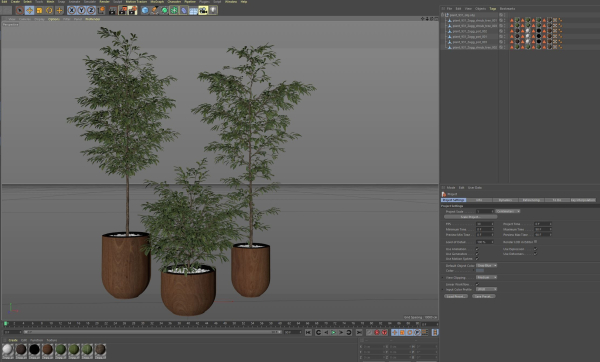Click the floor environment icon
This screenshot has height=362, width=600.
(194, 10)
